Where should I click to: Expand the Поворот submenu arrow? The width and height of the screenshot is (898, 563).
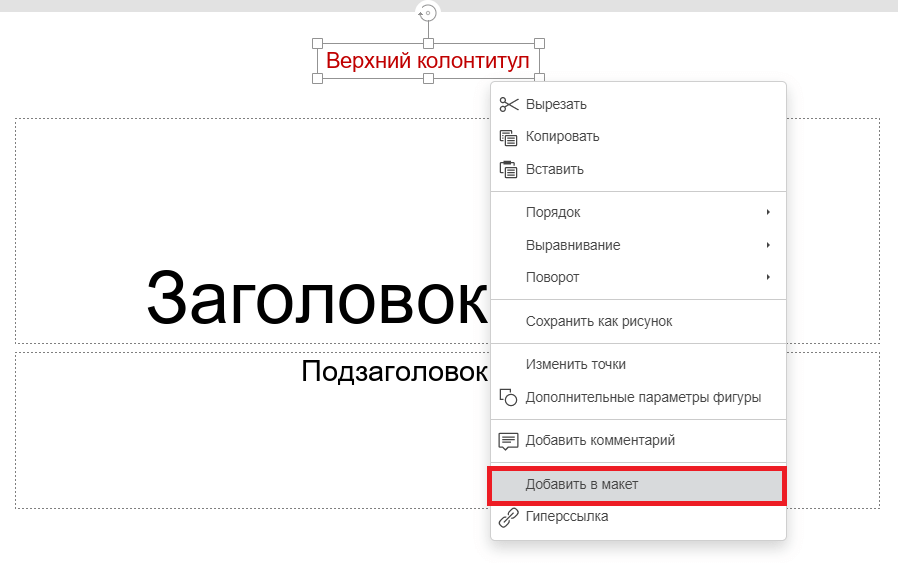coord(768,277)
